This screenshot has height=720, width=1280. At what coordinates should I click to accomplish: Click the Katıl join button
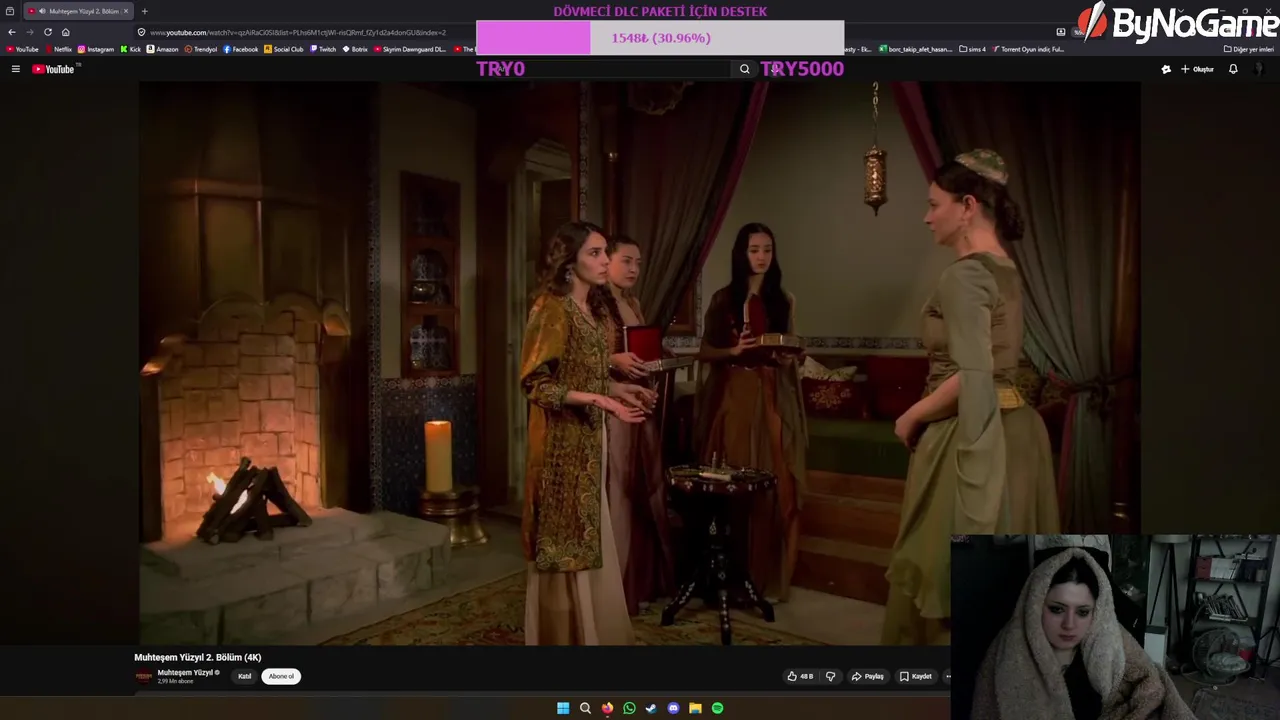(x=245, y=676)
